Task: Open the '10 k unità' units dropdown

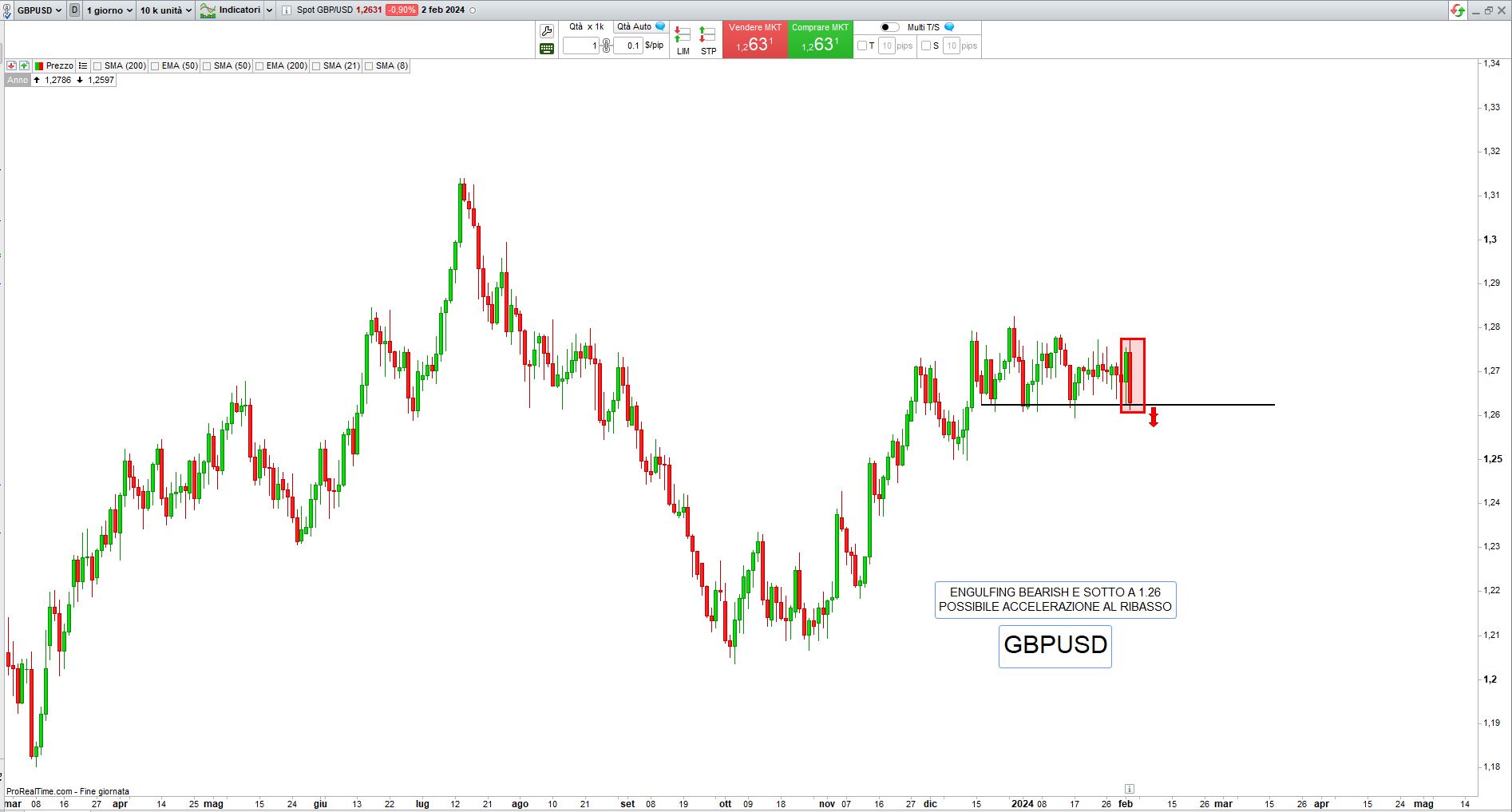Action: 166,10
